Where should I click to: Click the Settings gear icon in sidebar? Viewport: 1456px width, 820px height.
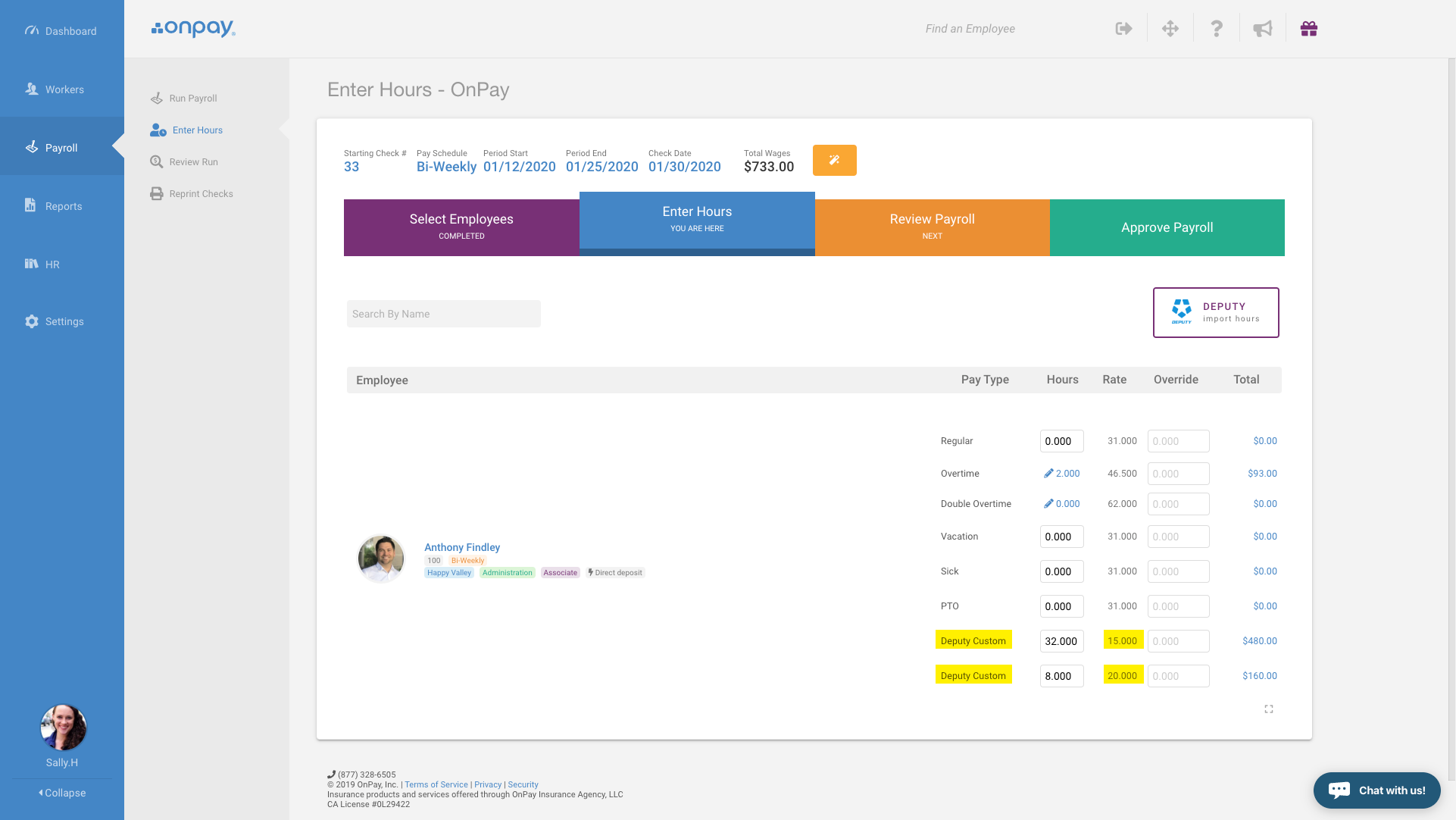click(x=32, y=321)
